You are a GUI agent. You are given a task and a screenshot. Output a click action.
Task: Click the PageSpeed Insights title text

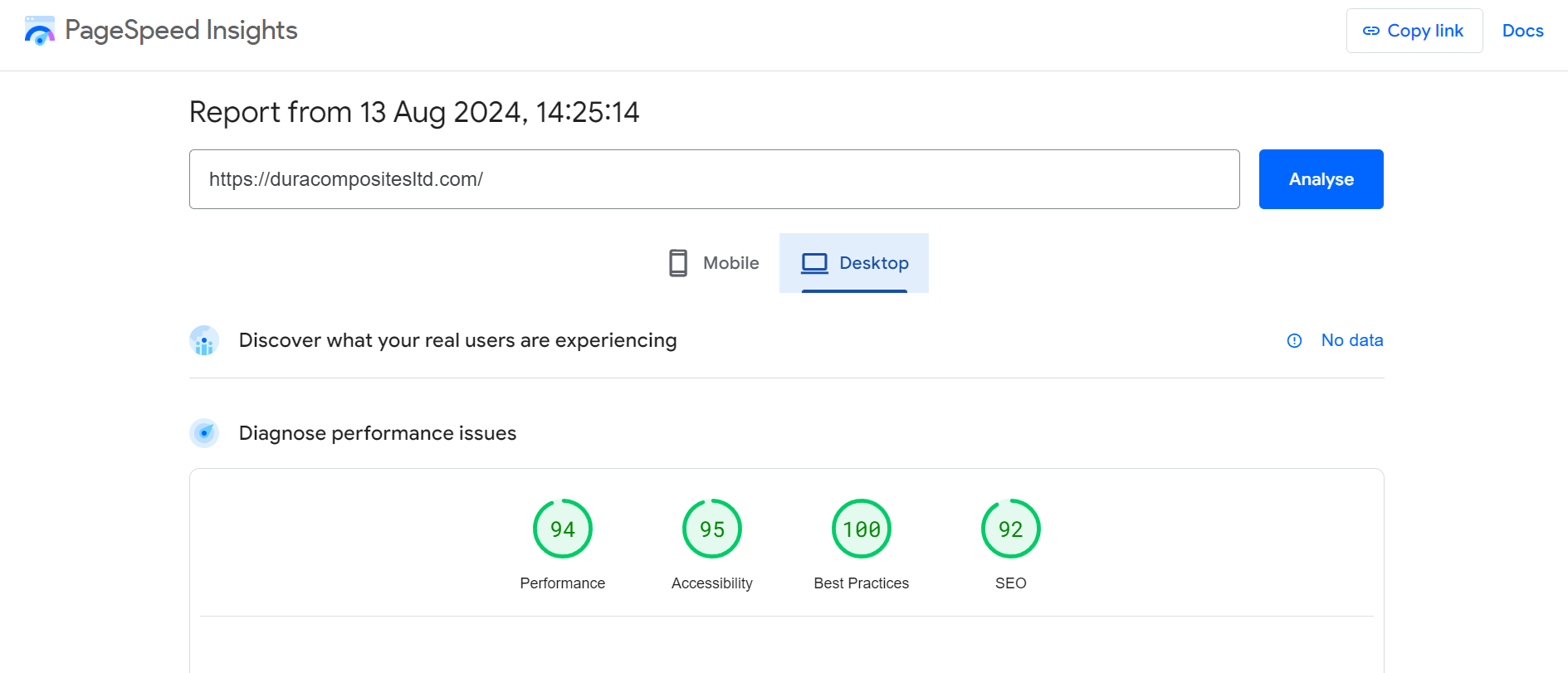(181, 31)
